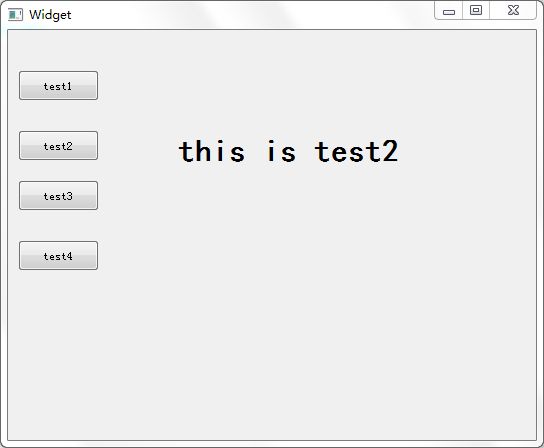Maximize the Widget window
The width and height of the screenshot is (544, 448).
(476, 10)
